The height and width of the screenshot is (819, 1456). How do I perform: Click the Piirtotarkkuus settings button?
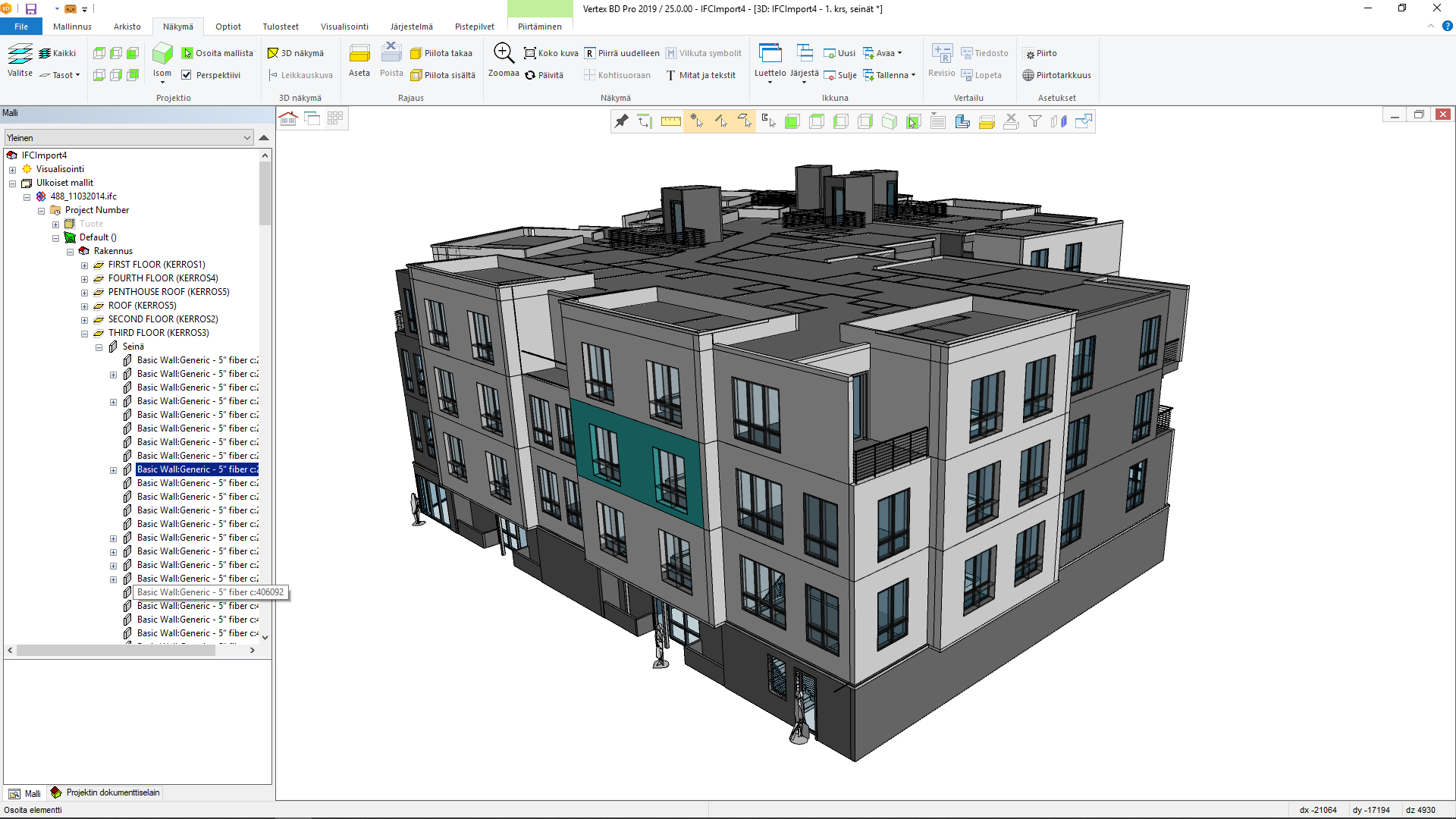pyautogui.click(x=1056, y=75)
